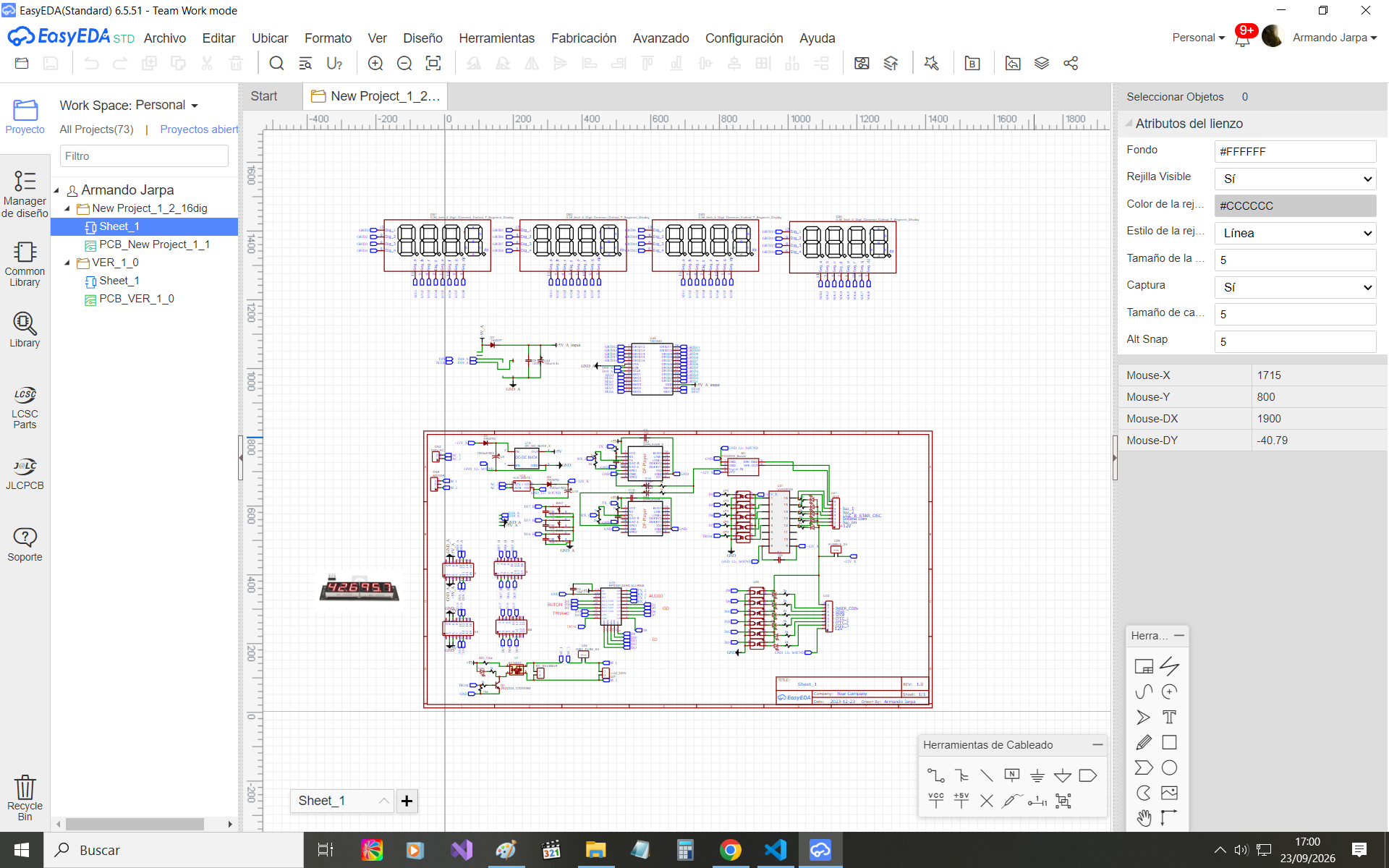Click the Find Similar Objects toolbar icon
Viewport: 1389px width, 868px height.
[305, 64]
